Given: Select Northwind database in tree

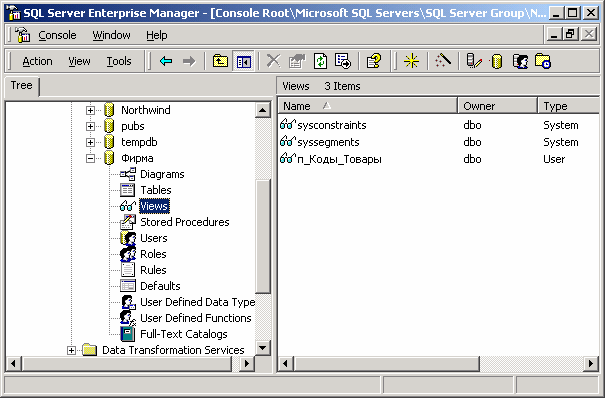Looking at the screenshot, I should tap(145, 110).
